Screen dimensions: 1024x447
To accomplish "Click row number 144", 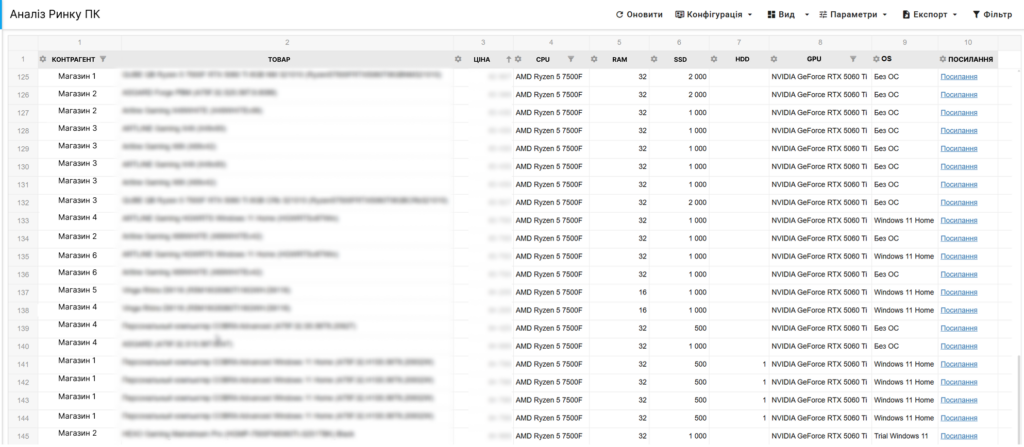I will point(23,418).
